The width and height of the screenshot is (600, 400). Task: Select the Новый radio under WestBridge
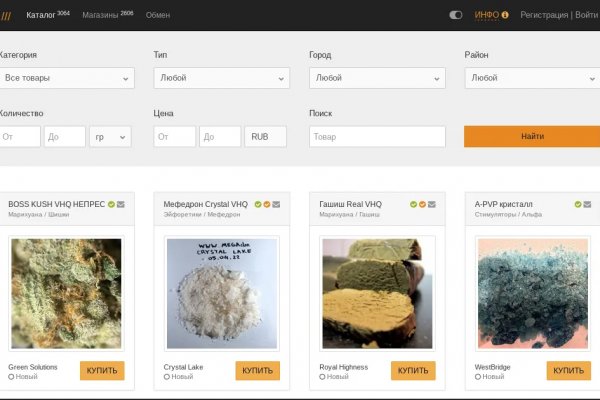tap(478, 377)
